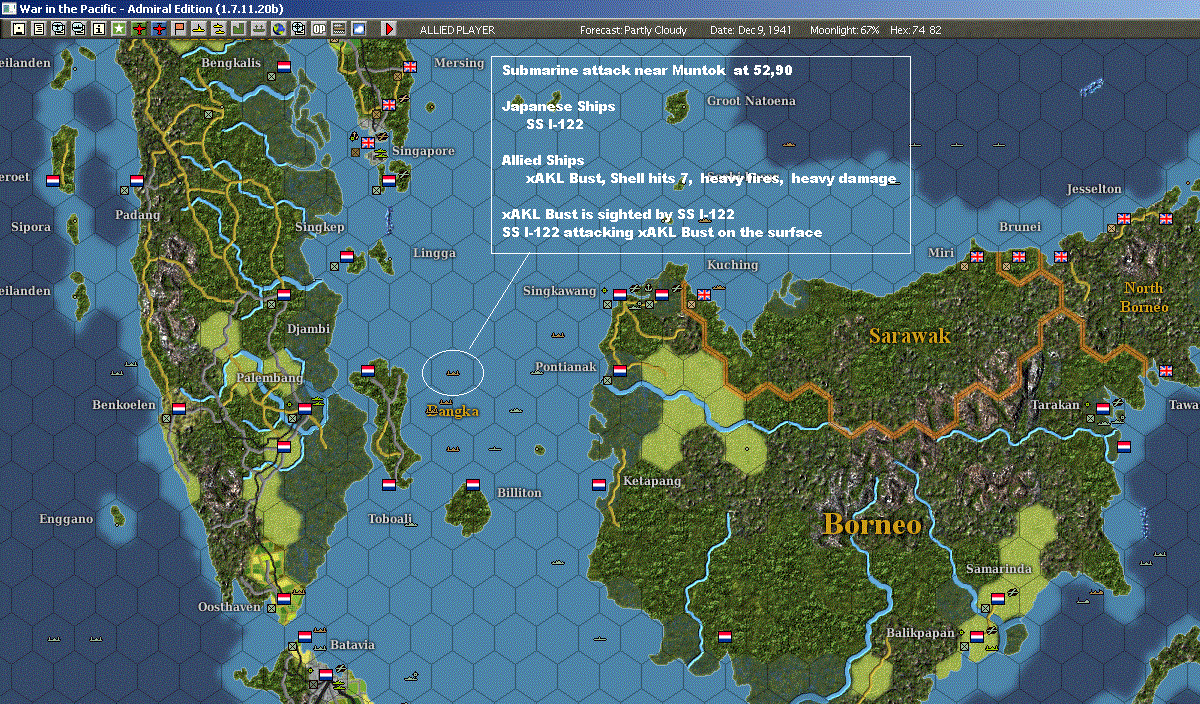Click the cloud weather toolbar icon
Image resolution: width=1200 pixels, height=704 pixels.
(359, 29)
